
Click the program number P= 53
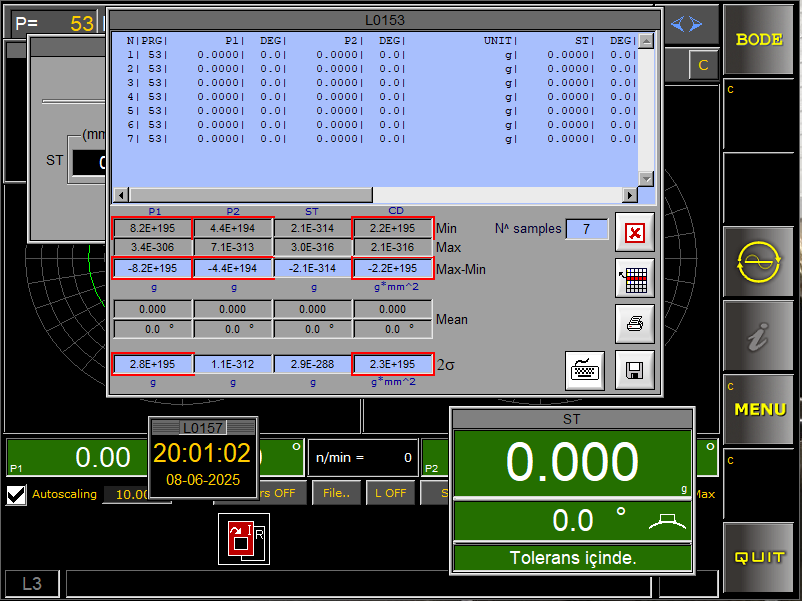point(54,24)
